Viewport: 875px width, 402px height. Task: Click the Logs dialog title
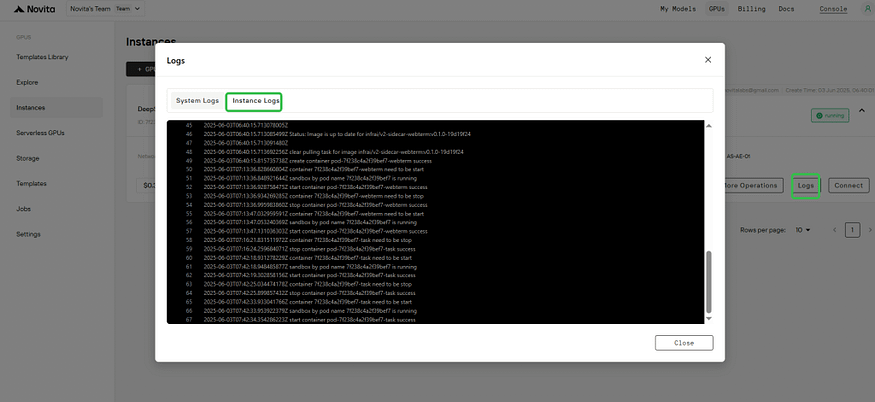[x=176, y=61]
